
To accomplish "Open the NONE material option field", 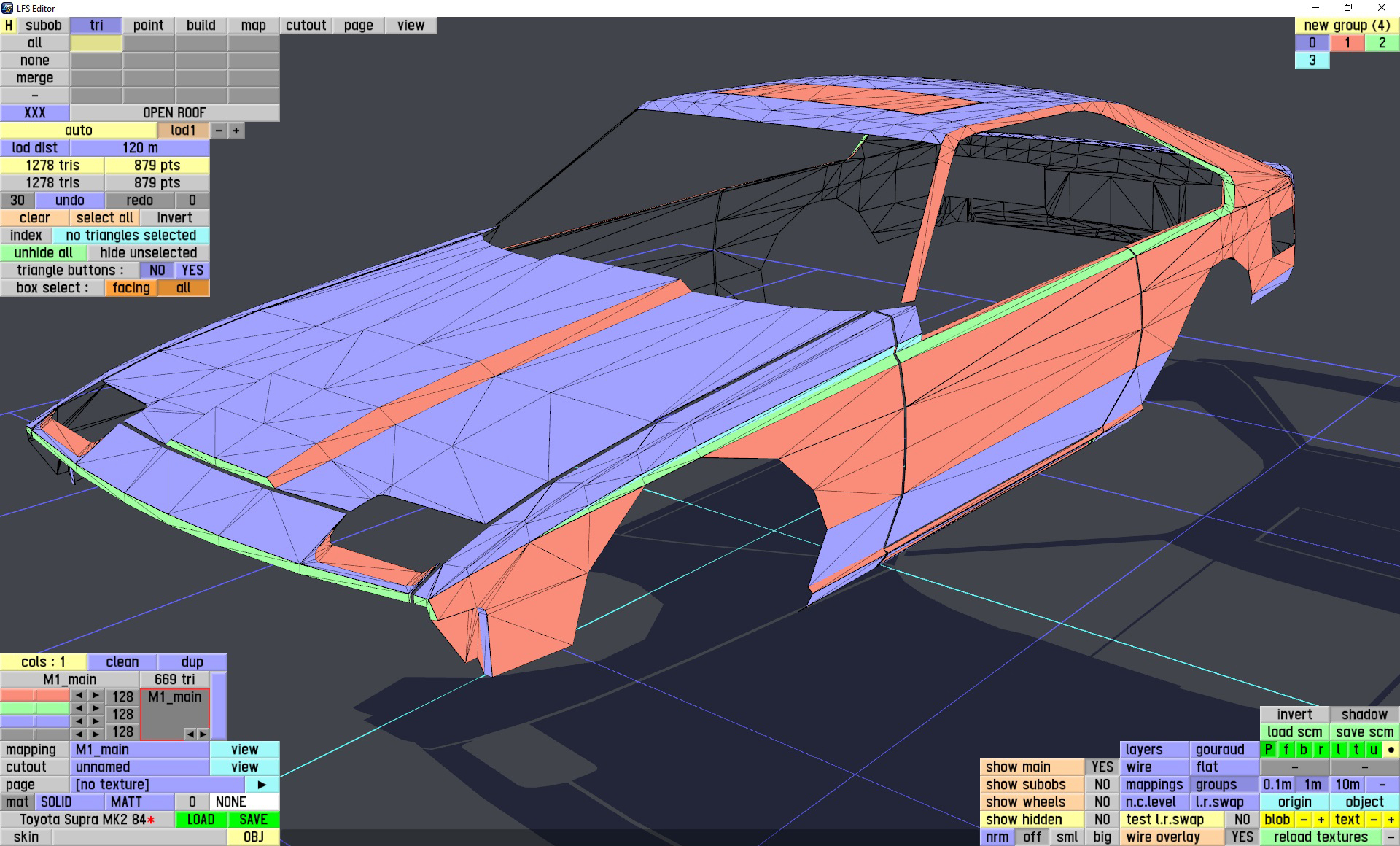I will [244, 802].
